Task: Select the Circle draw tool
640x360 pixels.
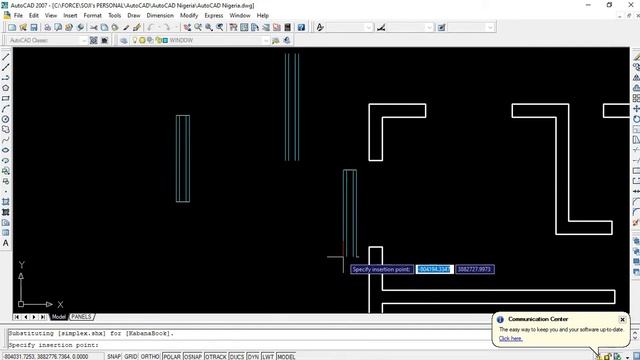Action: tap(6, 119)
